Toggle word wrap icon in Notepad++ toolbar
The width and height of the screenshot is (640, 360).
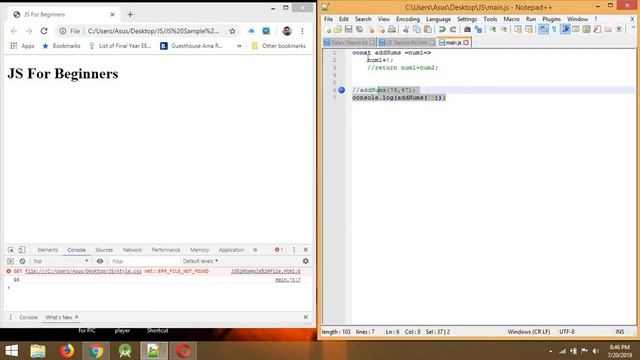tap(544, 29)
